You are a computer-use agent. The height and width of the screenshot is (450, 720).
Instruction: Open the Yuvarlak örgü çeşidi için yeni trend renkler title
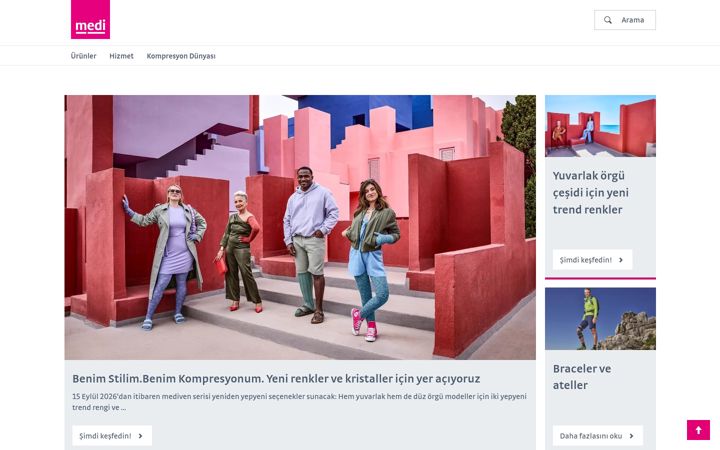pyautogui.click(x=591, y=193)
